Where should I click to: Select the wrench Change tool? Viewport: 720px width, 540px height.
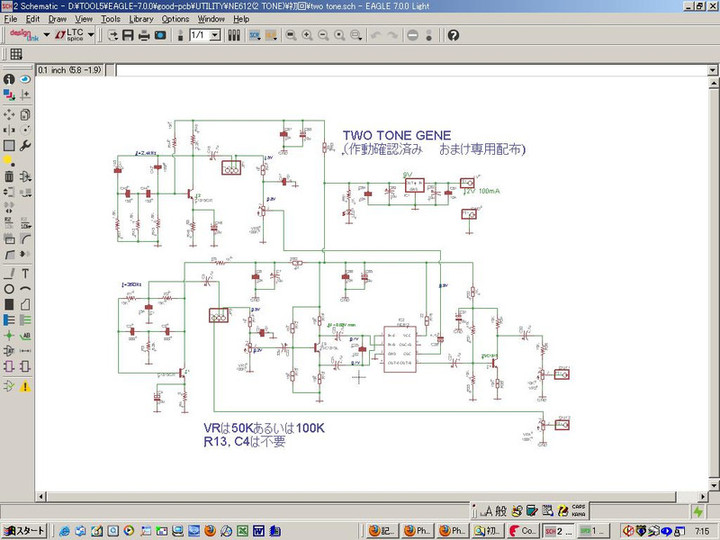tap(25, 145)
